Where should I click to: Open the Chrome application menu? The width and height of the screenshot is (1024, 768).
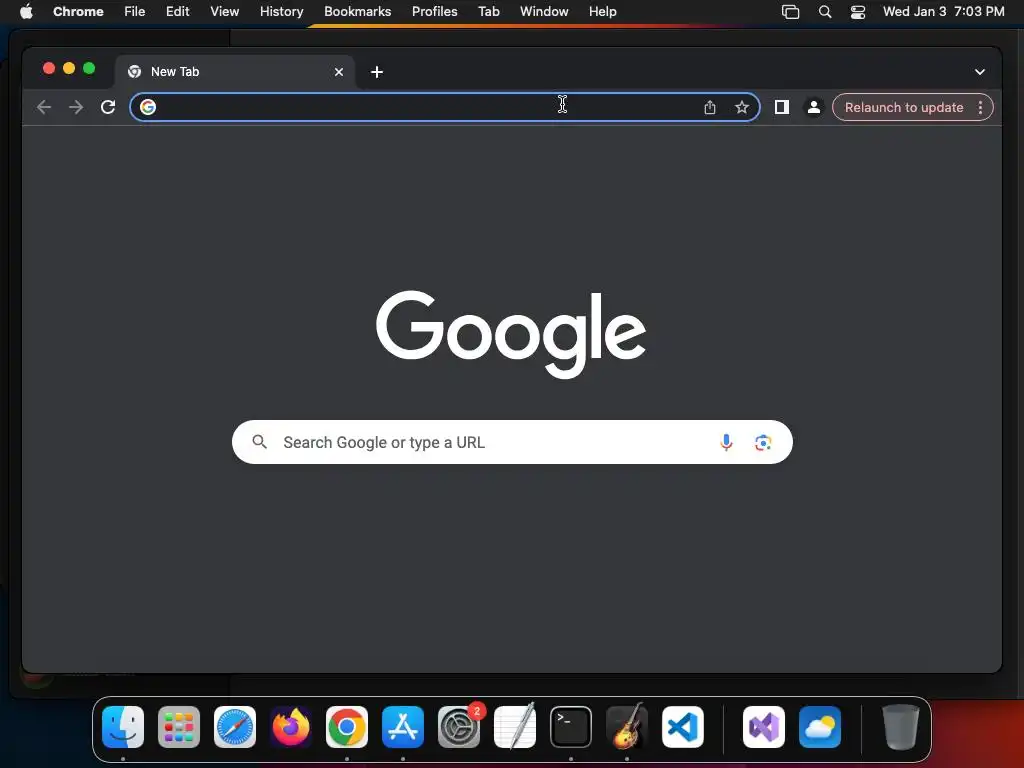[78, 11]
